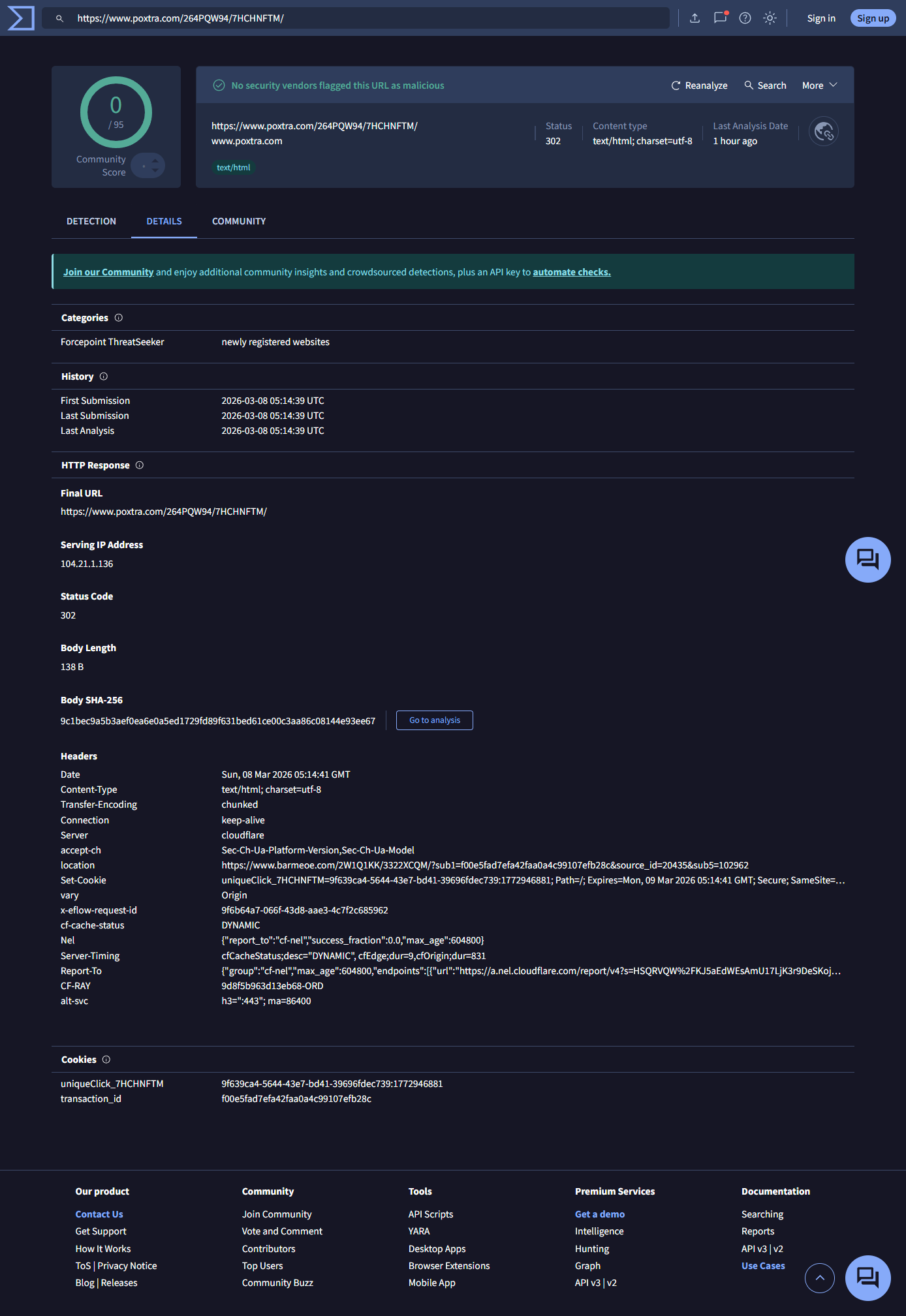Click the scroll-to-top chevron button
This screenshot has height=1316, width=906.
click(x=820, y=1278)
